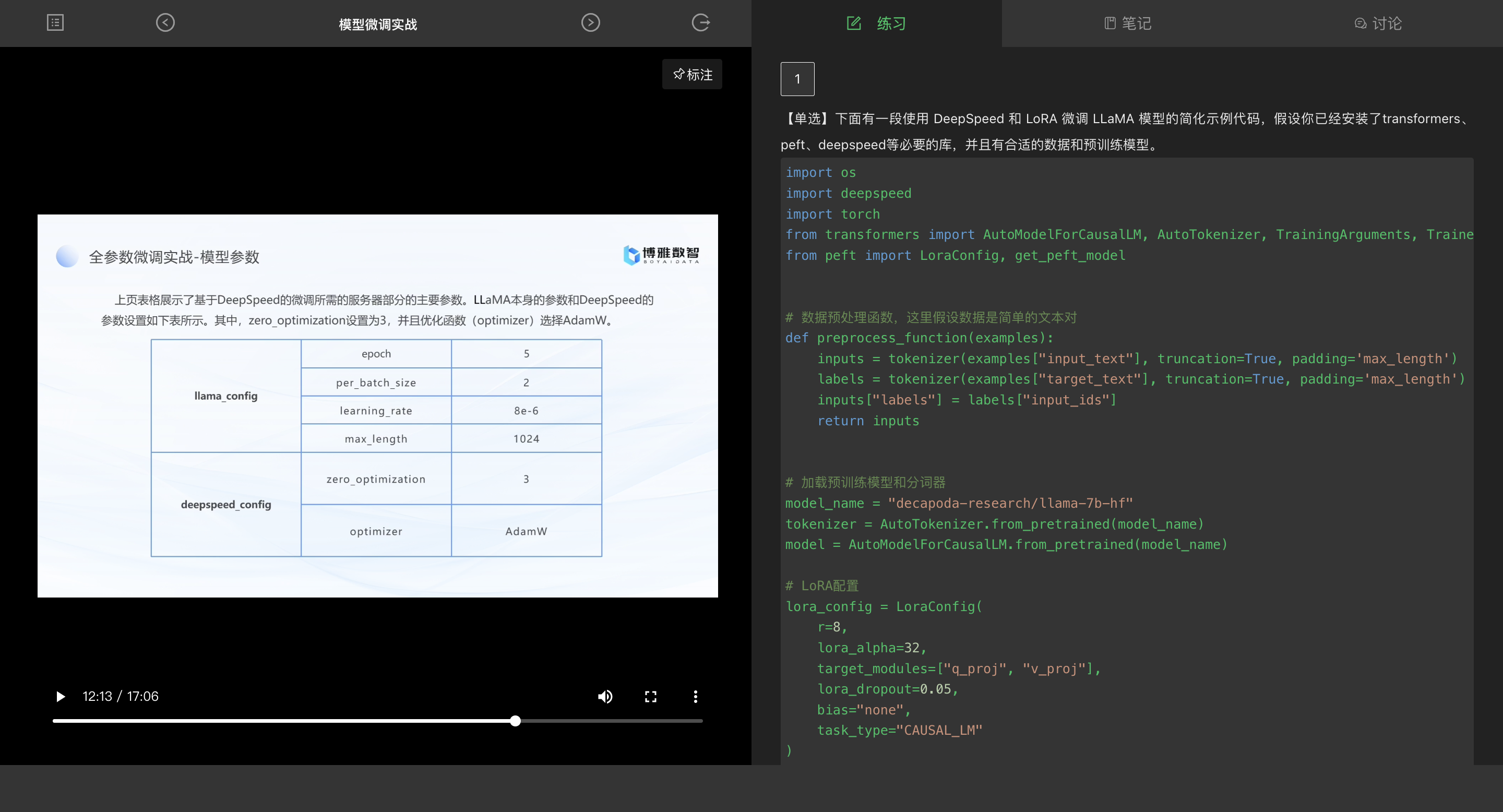Click the deepspeed_config table cell
Screen dimensions: 1503x812
(x=226, y=505)
